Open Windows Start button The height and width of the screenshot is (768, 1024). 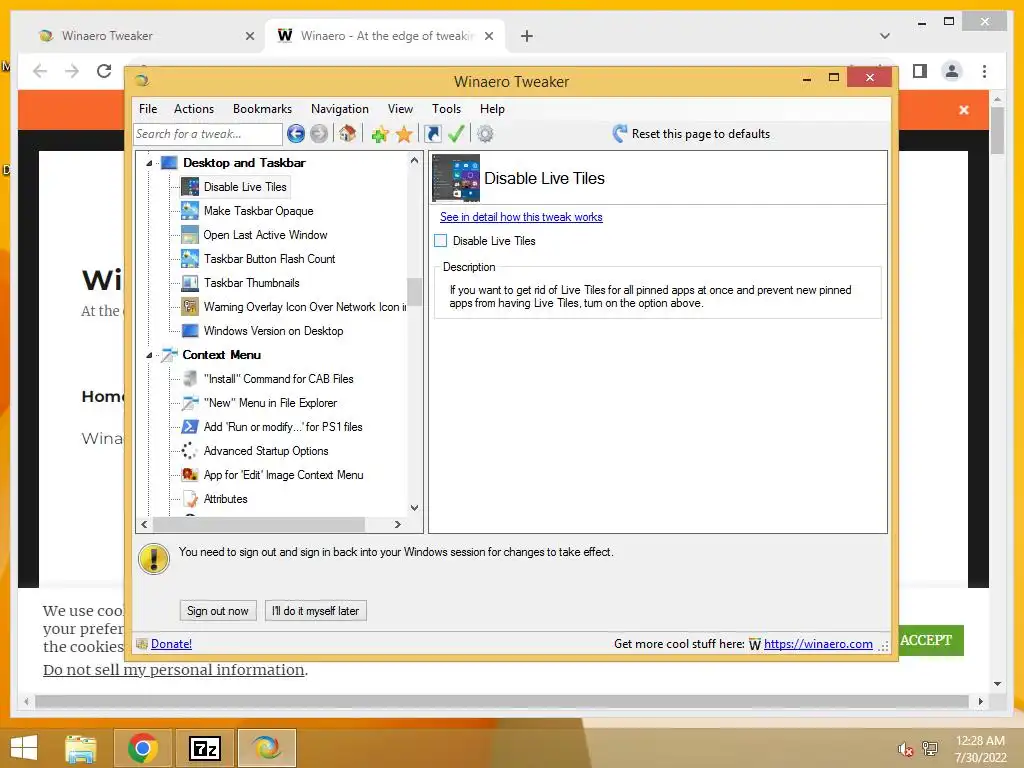pyautogui.click(x=24, y=748)
